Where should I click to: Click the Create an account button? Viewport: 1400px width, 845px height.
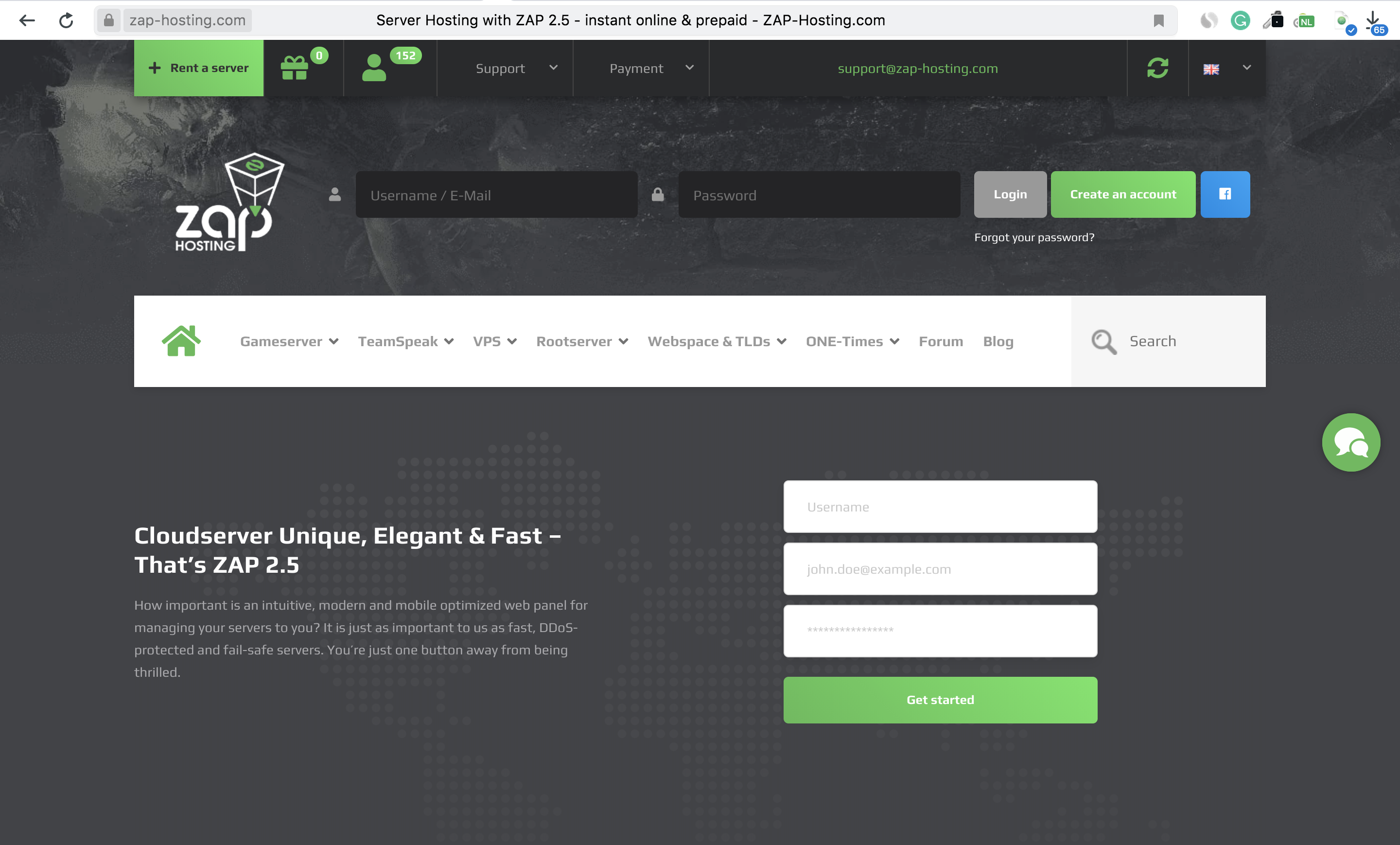[x=1123, y=194]
